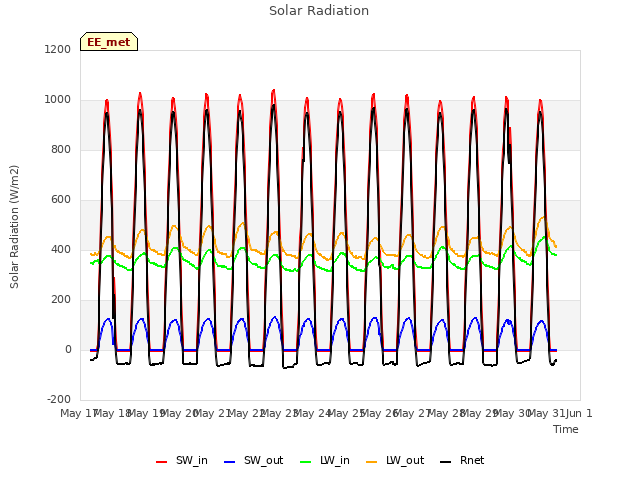Click the May 24 x-axis tick label
Screen dimensions: 640x480
312,413
